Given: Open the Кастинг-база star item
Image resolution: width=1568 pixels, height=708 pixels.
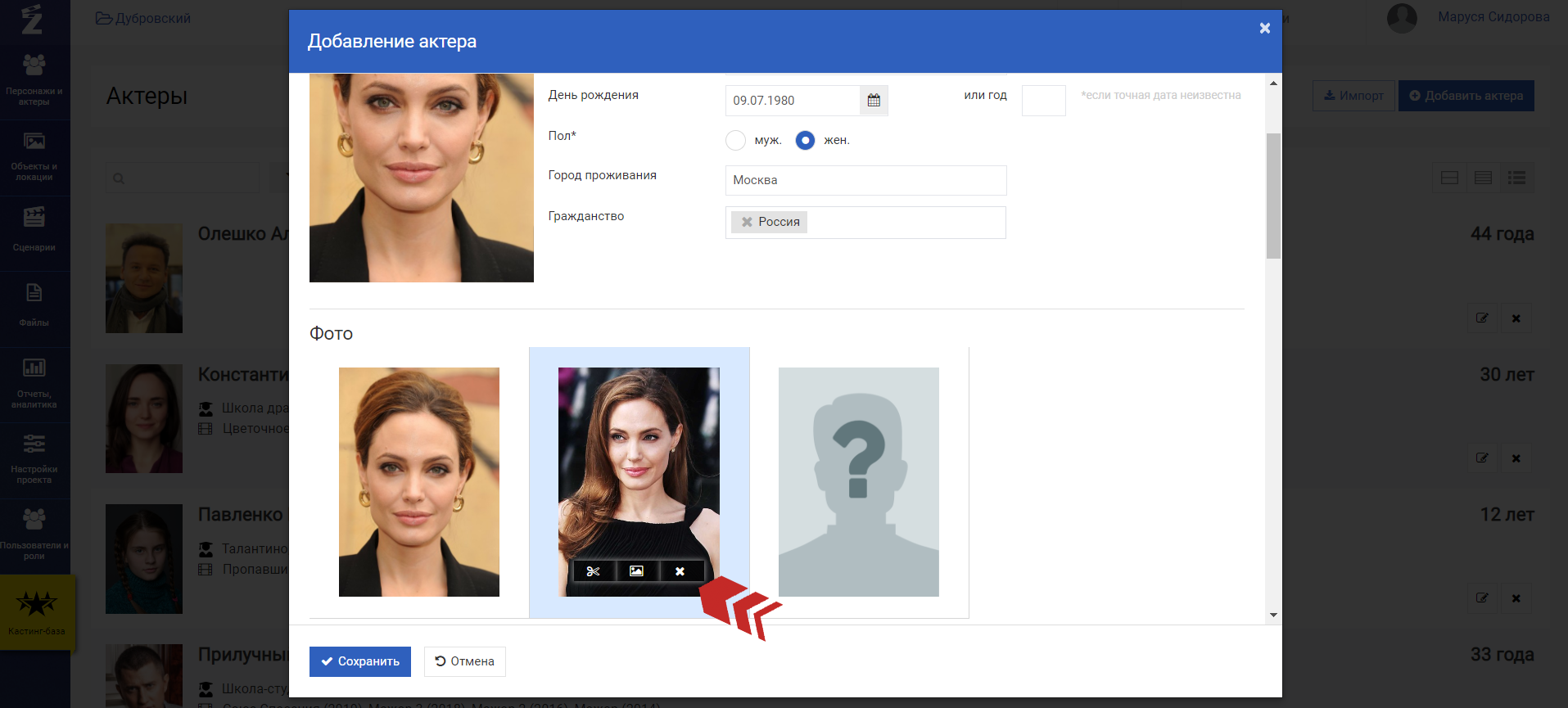Looking at the screenshot, I should pyautogui.click(x=37, y=612).
